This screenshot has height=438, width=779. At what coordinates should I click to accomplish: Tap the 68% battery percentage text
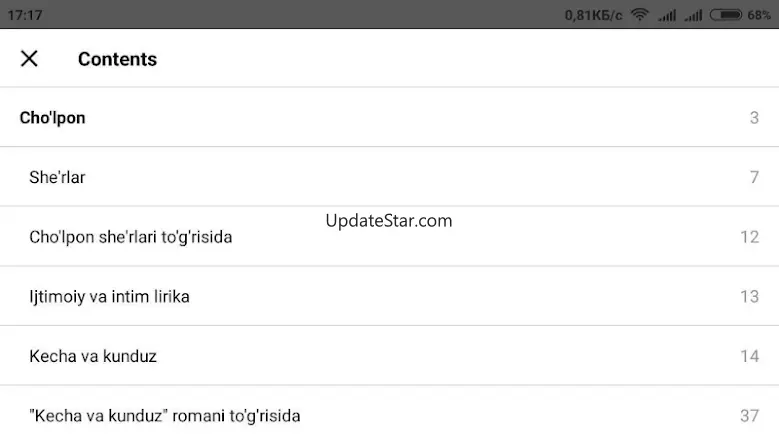pyautogui.click(x=759, y=15)
